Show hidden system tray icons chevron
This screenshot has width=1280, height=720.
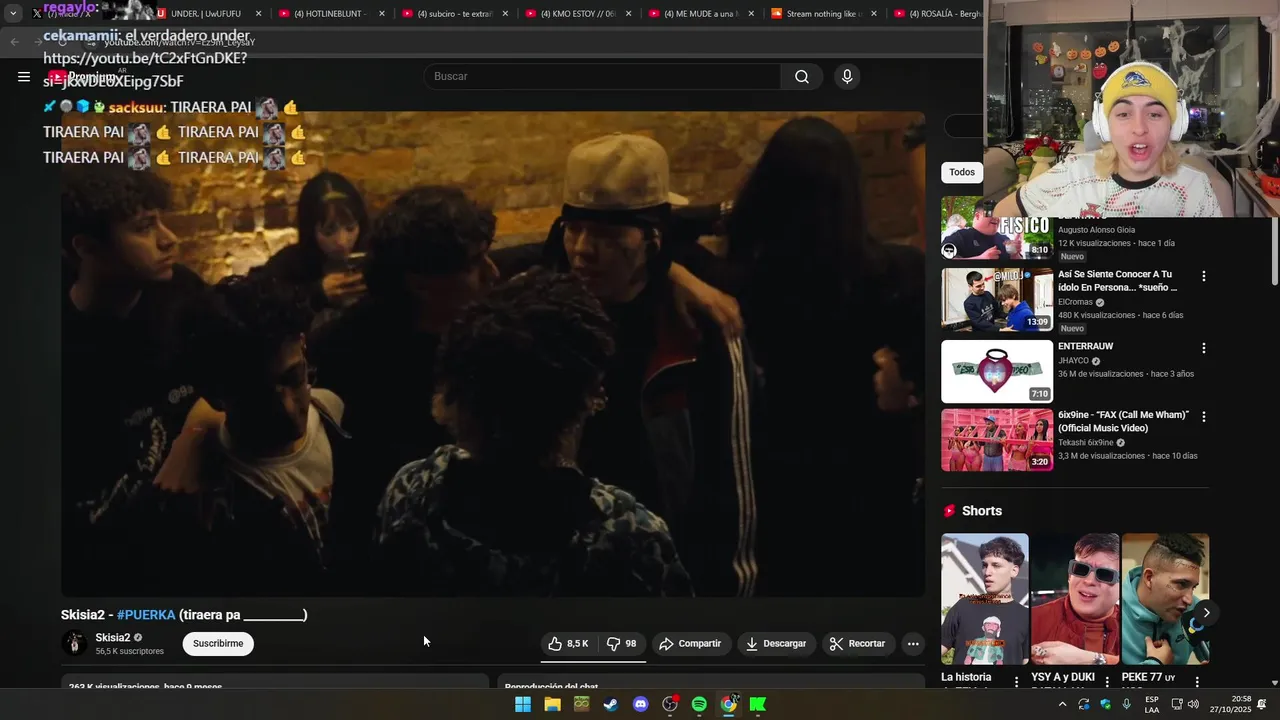click(1062, 704)
